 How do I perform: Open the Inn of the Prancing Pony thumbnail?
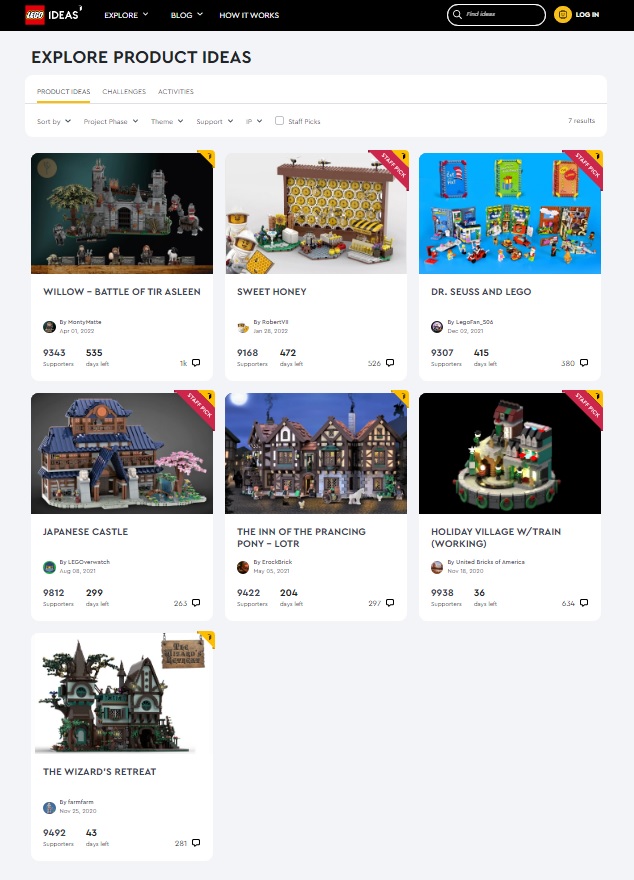[316, 453]
